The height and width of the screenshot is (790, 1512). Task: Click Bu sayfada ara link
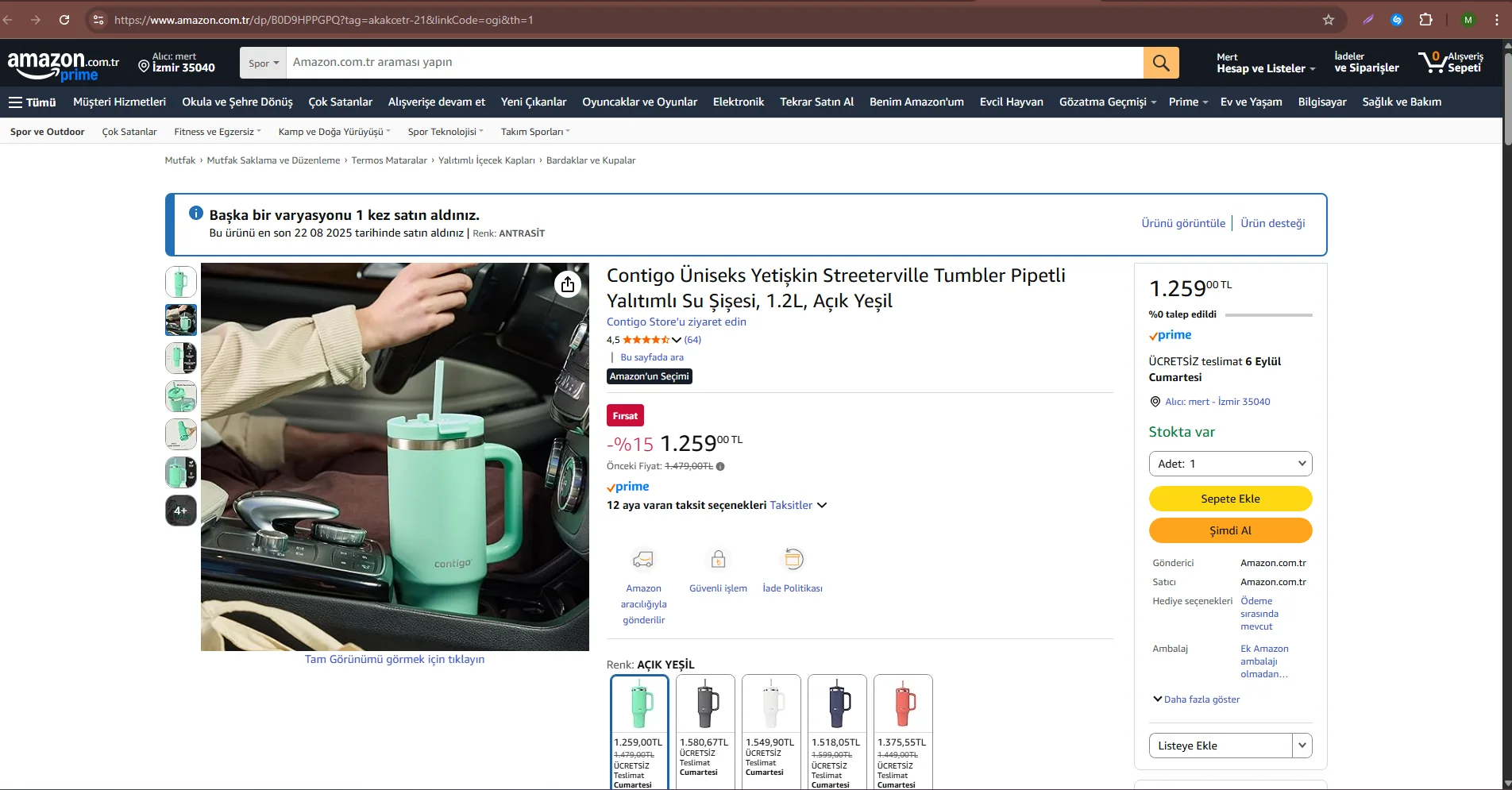652,357
